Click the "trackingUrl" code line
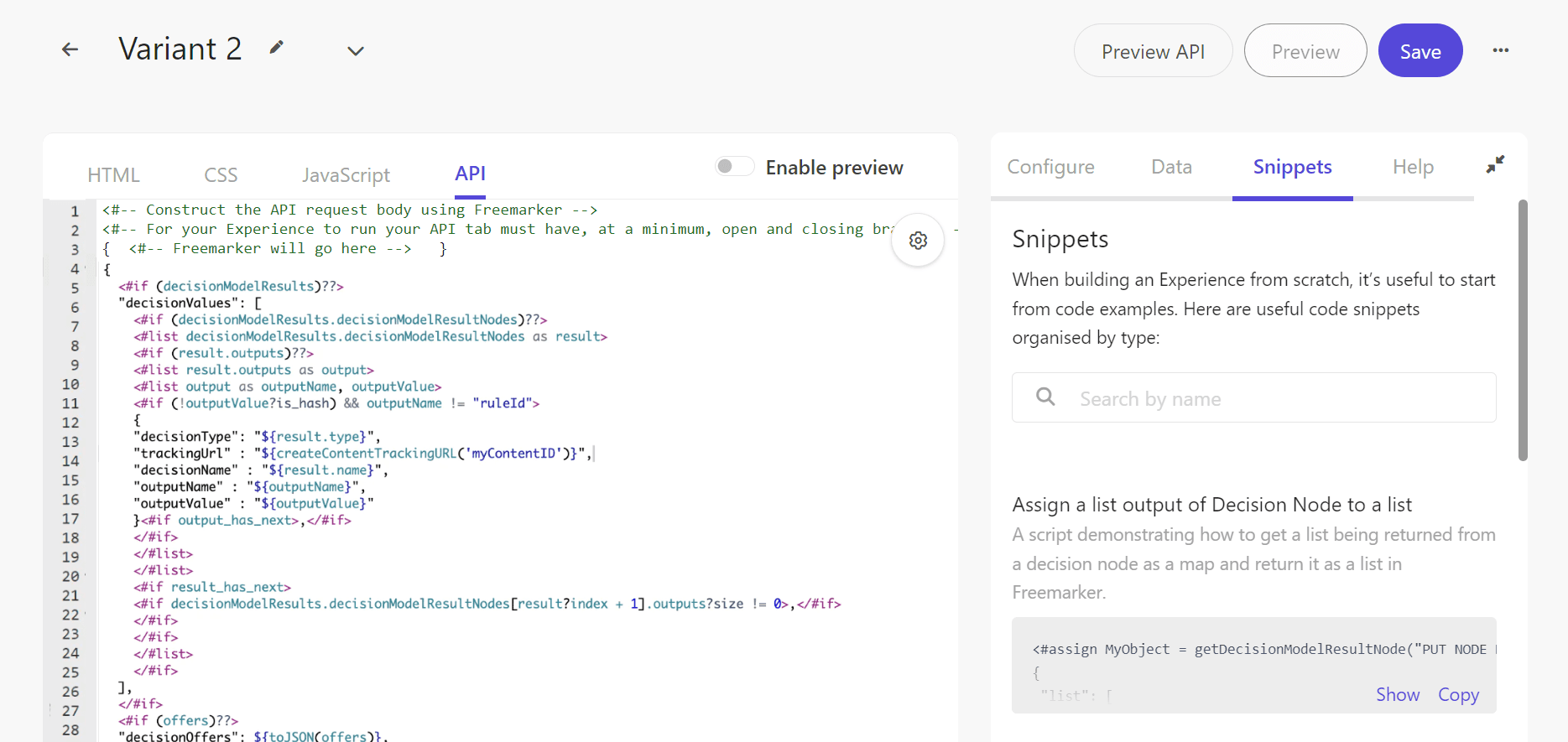Viewport: 1568px width, 742px height. (x=363, y=454)
